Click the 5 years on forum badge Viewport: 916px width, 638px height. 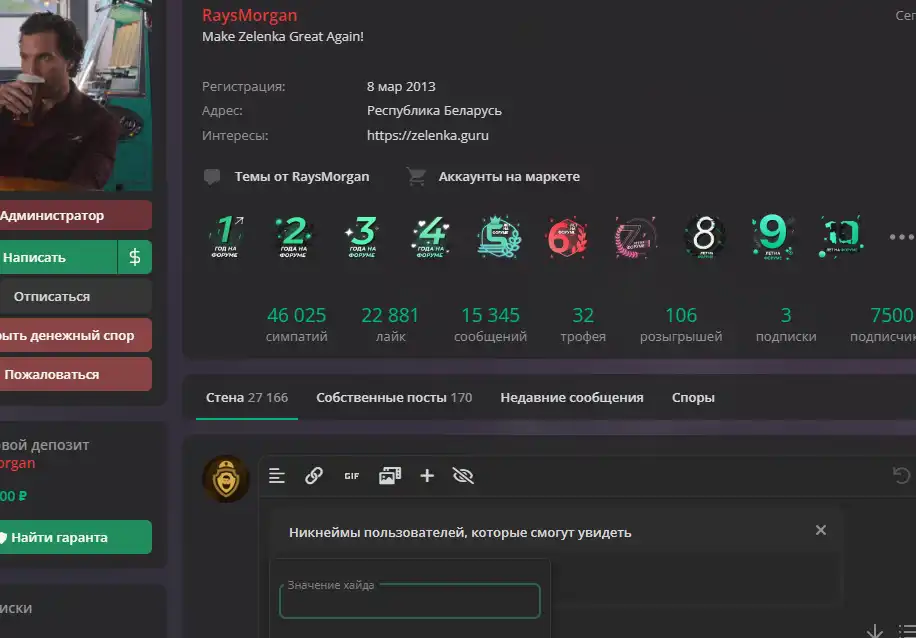pyautogui.click(x=499, y=237)
